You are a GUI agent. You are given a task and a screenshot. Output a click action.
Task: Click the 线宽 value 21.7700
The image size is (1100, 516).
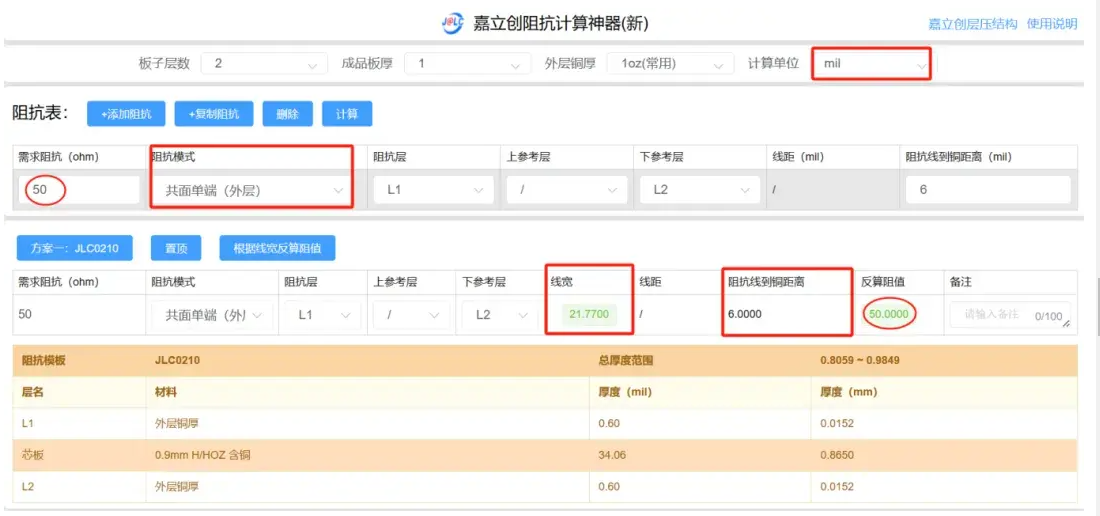tap(589, 314)
